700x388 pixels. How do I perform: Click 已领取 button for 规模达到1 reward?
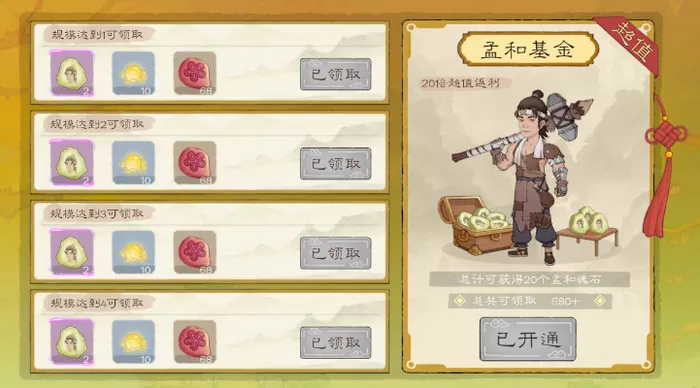pos(336,74)
